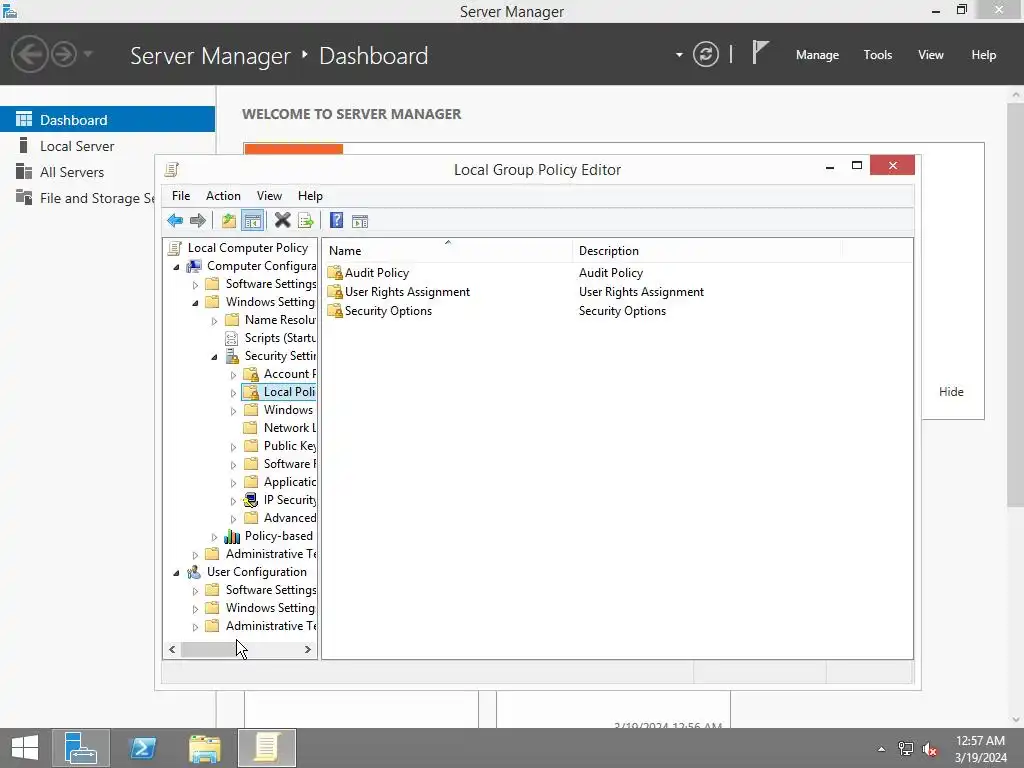Click tree pane scroll right arrow
The height and width of the screenshot is (768, 1024).
[x=308, y=650]
